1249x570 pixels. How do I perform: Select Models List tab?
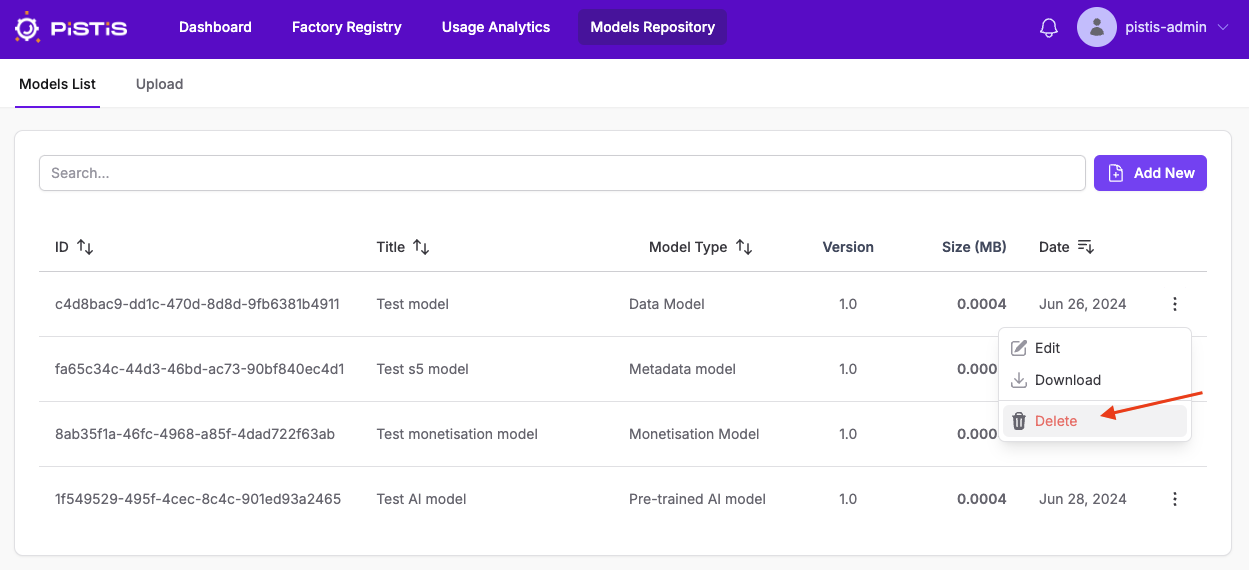tap(58, 84)
